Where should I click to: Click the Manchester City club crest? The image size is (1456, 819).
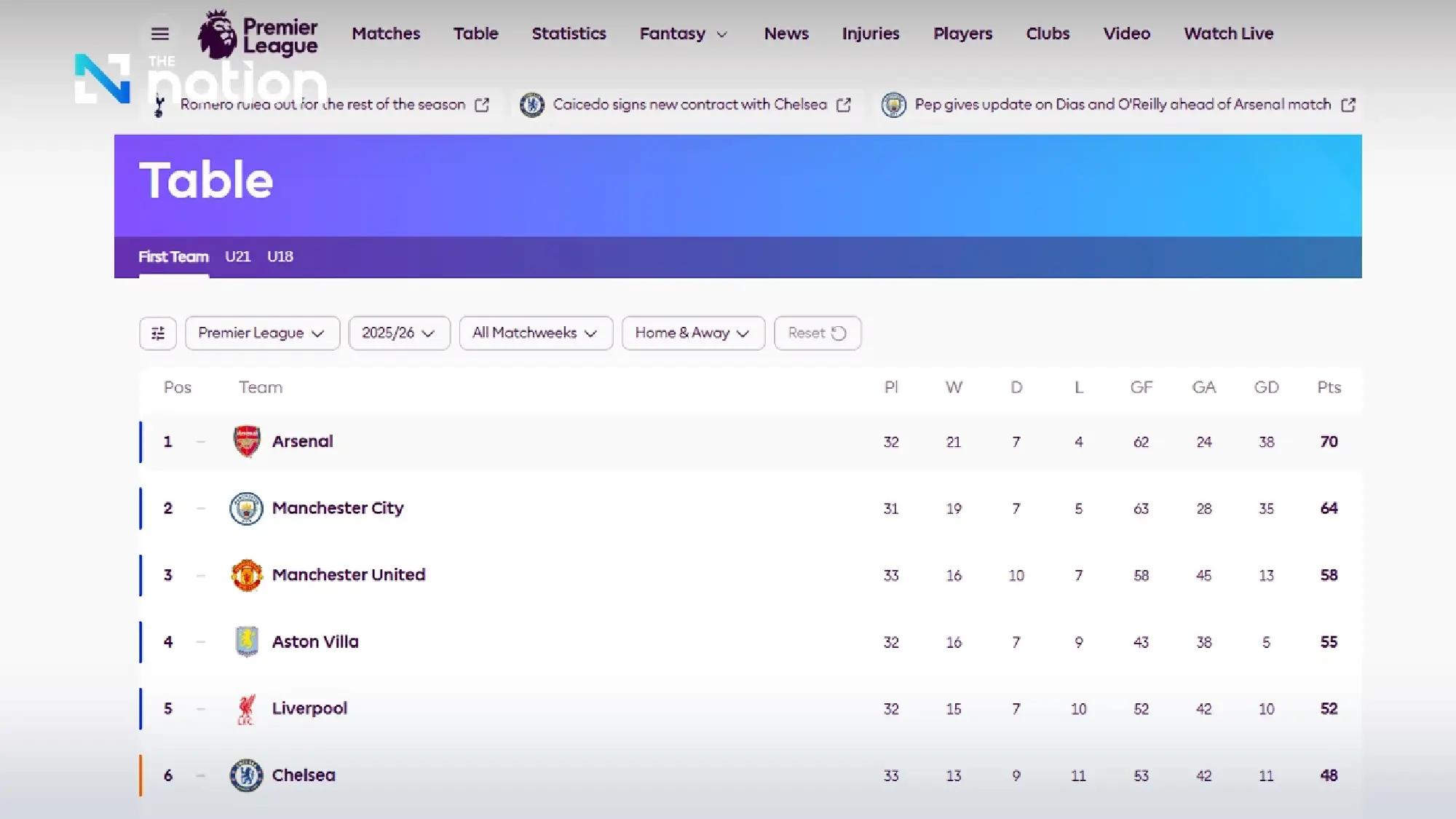[x=247, y=508]
